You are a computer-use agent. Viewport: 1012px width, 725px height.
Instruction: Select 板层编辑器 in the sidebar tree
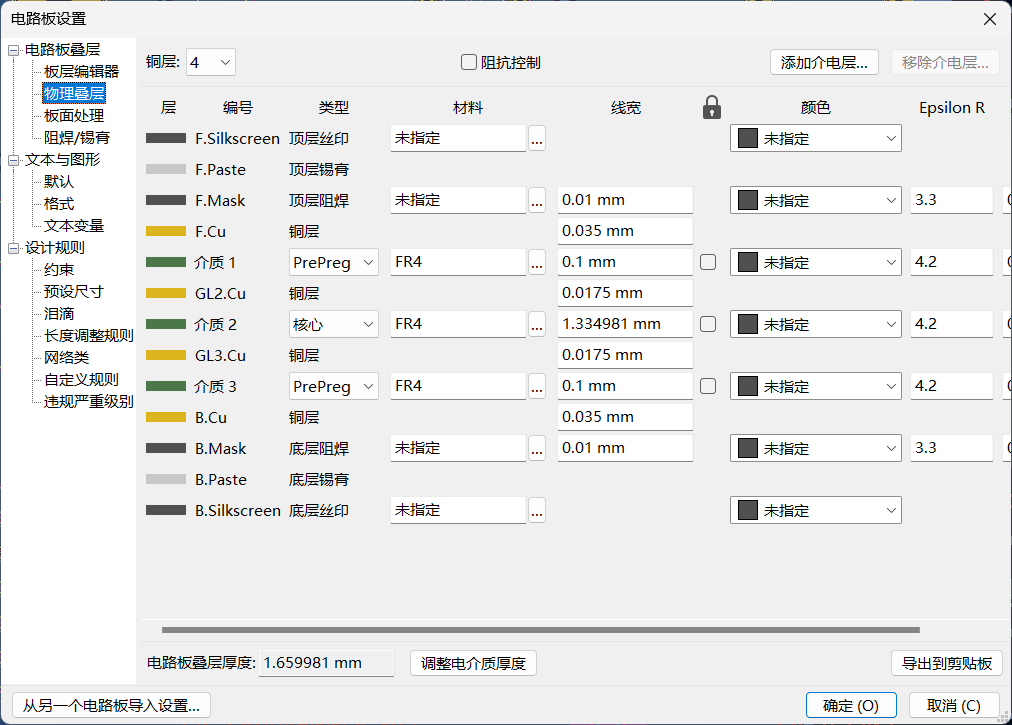(81, 71)
